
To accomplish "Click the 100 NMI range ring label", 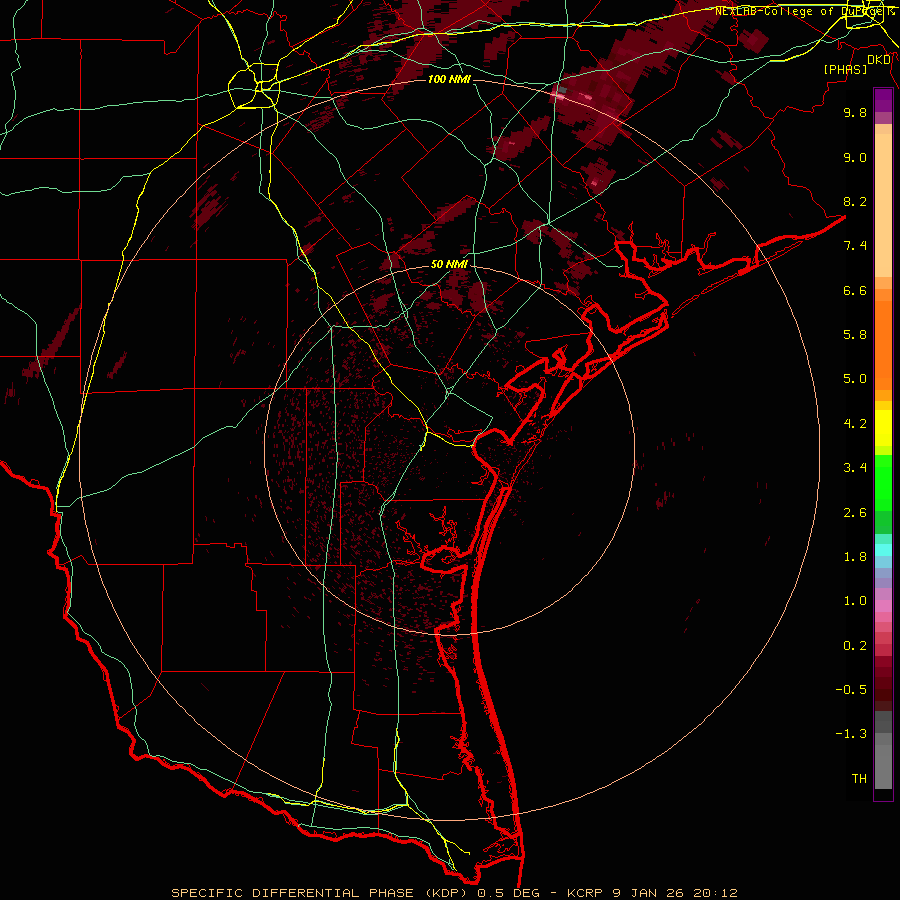I will 449,79.
